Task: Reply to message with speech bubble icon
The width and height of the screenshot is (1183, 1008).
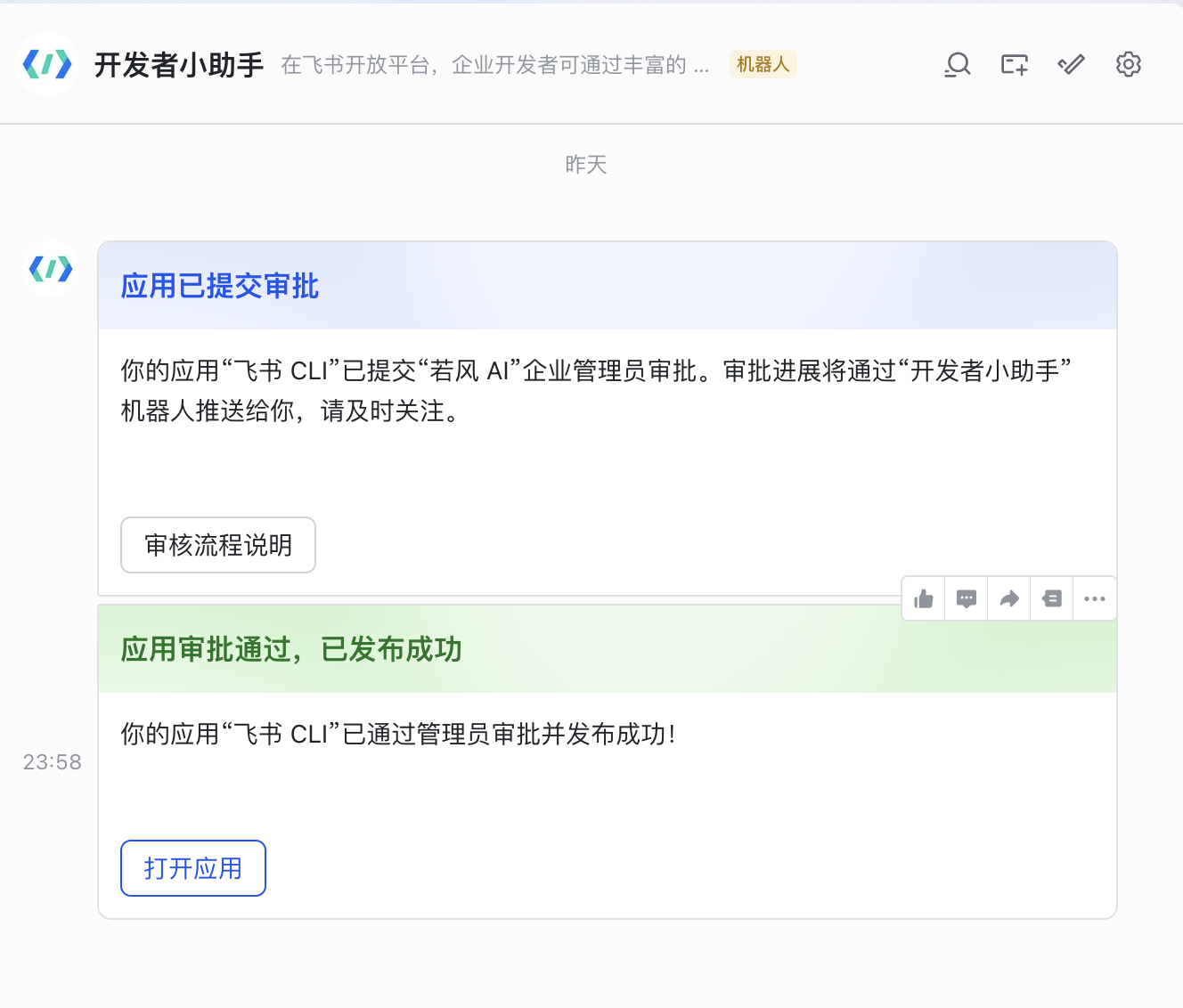Action: pos(967,598)
